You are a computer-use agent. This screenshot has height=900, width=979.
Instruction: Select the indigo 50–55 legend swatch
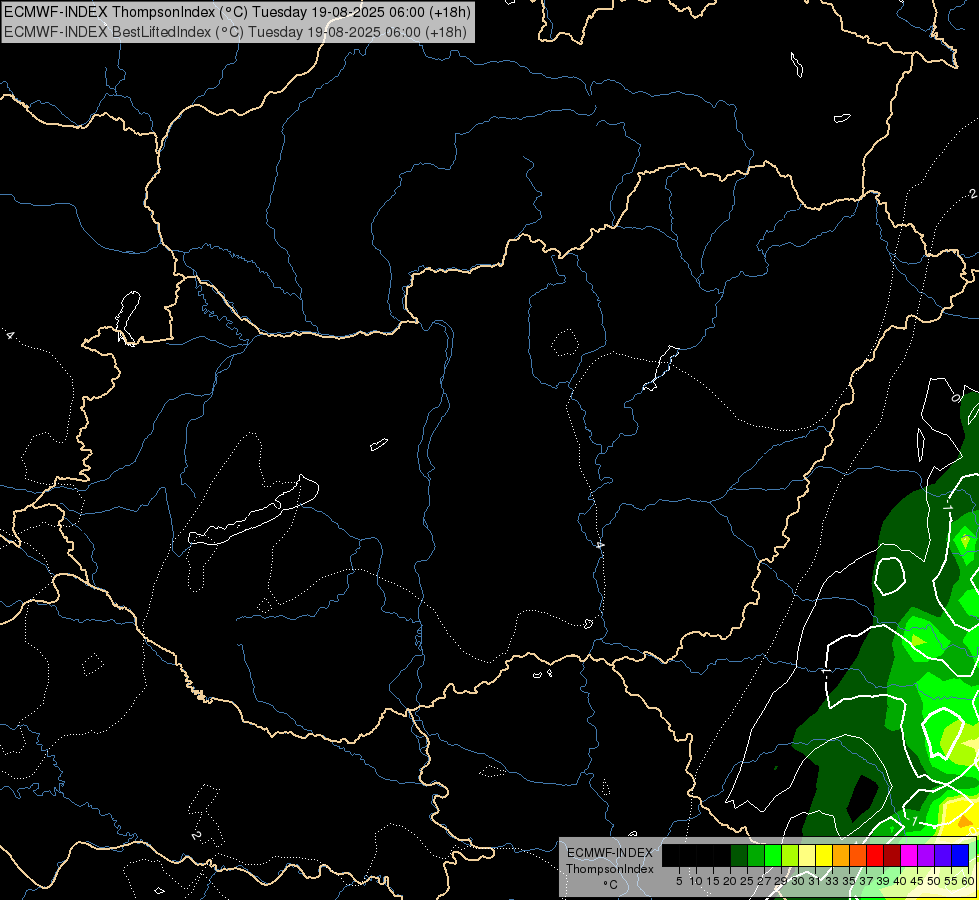(x=943, y=855)
